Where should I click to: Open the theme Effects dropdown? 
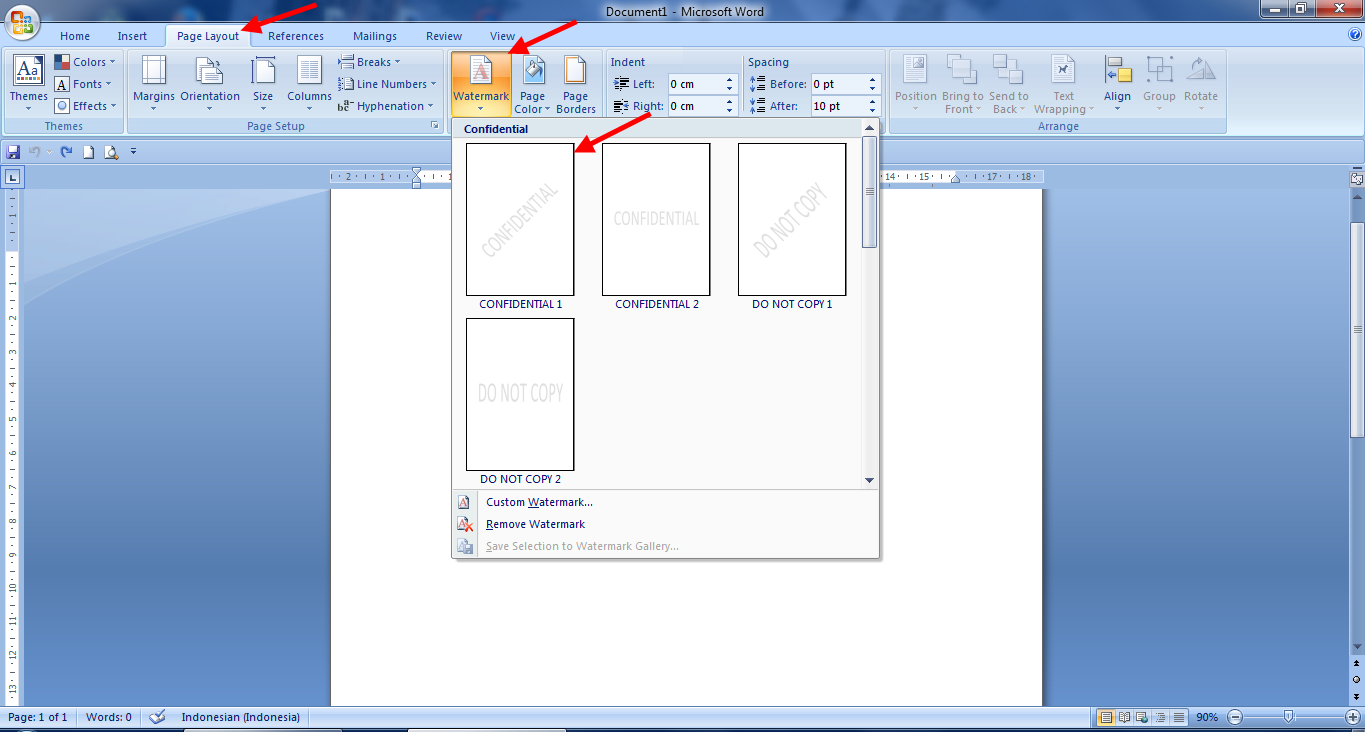tap(85, 106)
